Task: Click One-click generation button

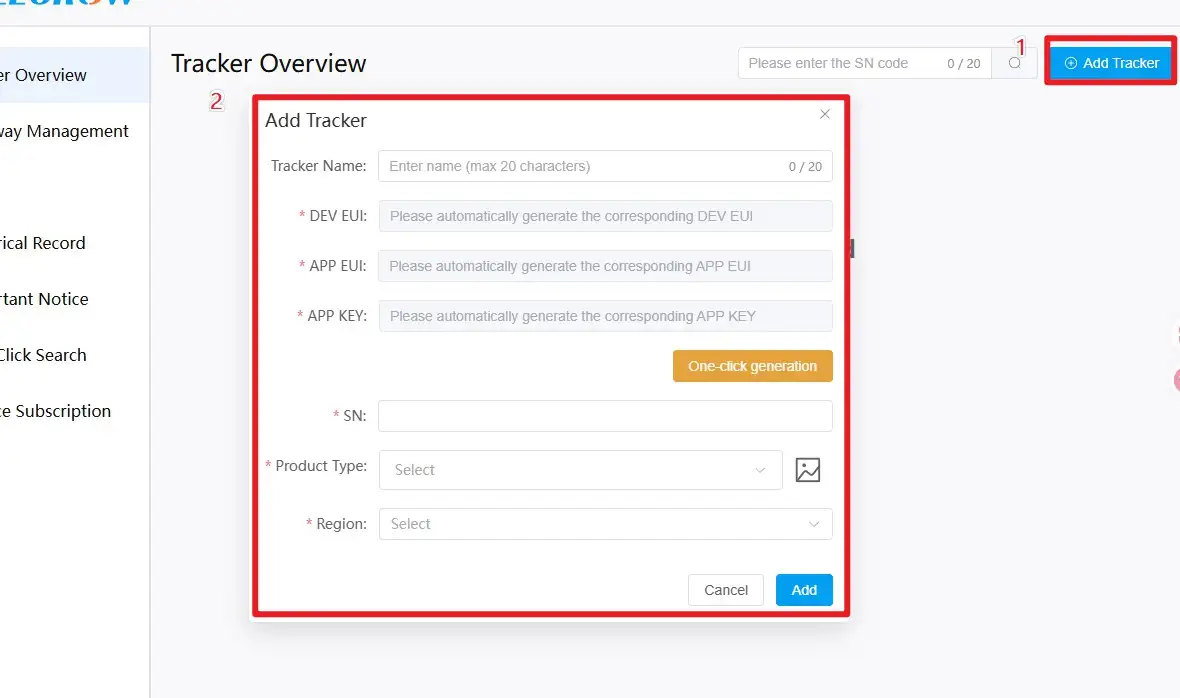Action: click(x=752, y=366)
